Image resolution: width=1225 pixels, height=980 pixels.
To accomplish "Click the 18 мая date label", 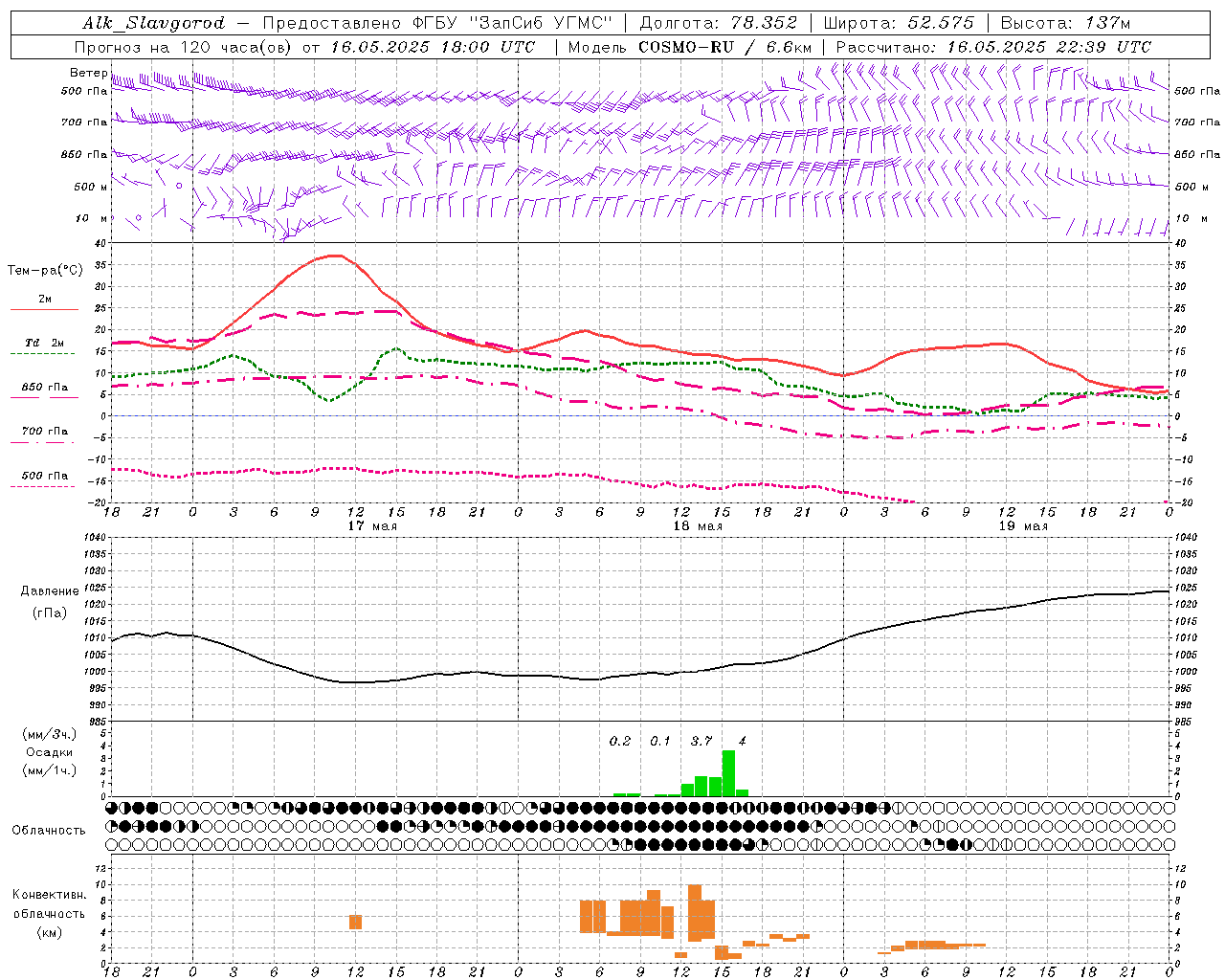I will 698,526.
